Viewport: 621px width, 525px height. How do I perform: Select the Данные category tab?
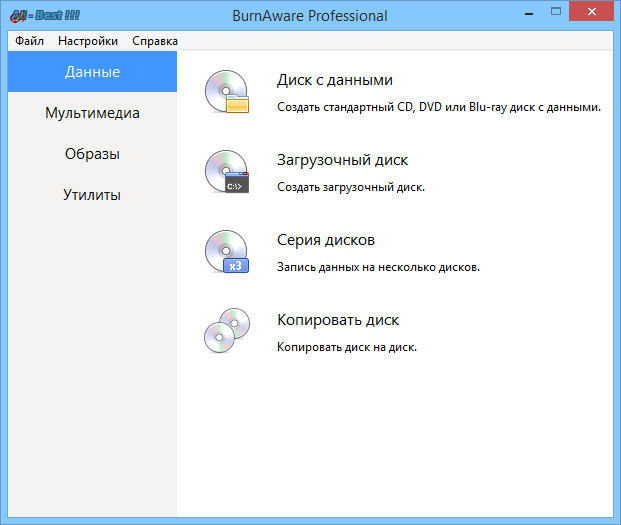tap(92, 72)
